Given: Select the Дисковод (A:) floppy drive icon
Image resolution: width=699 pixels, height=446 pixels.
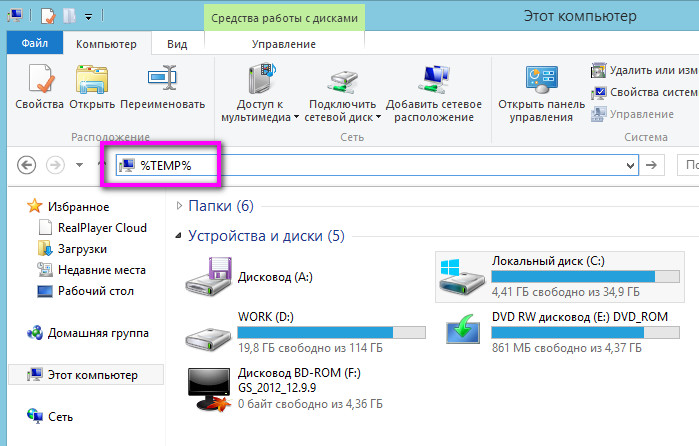Looking at the screenshot, I should tap(209, 277).
